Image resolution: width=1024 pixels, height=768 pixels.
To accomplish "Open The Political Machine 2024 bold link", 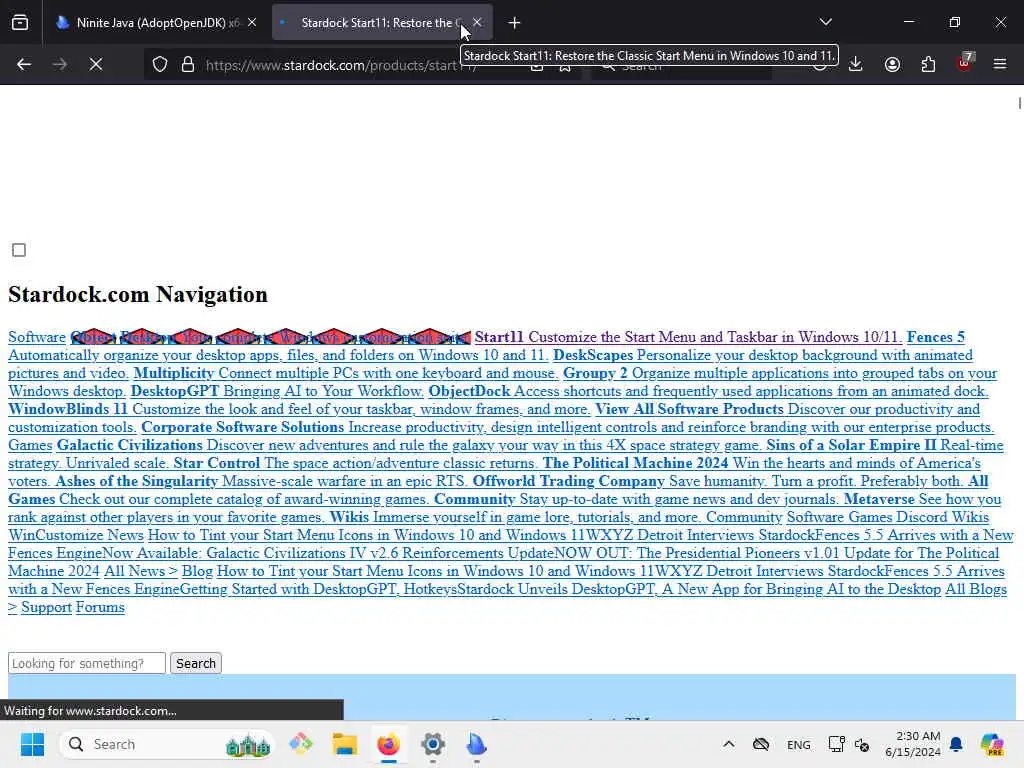I will (635, 463).
